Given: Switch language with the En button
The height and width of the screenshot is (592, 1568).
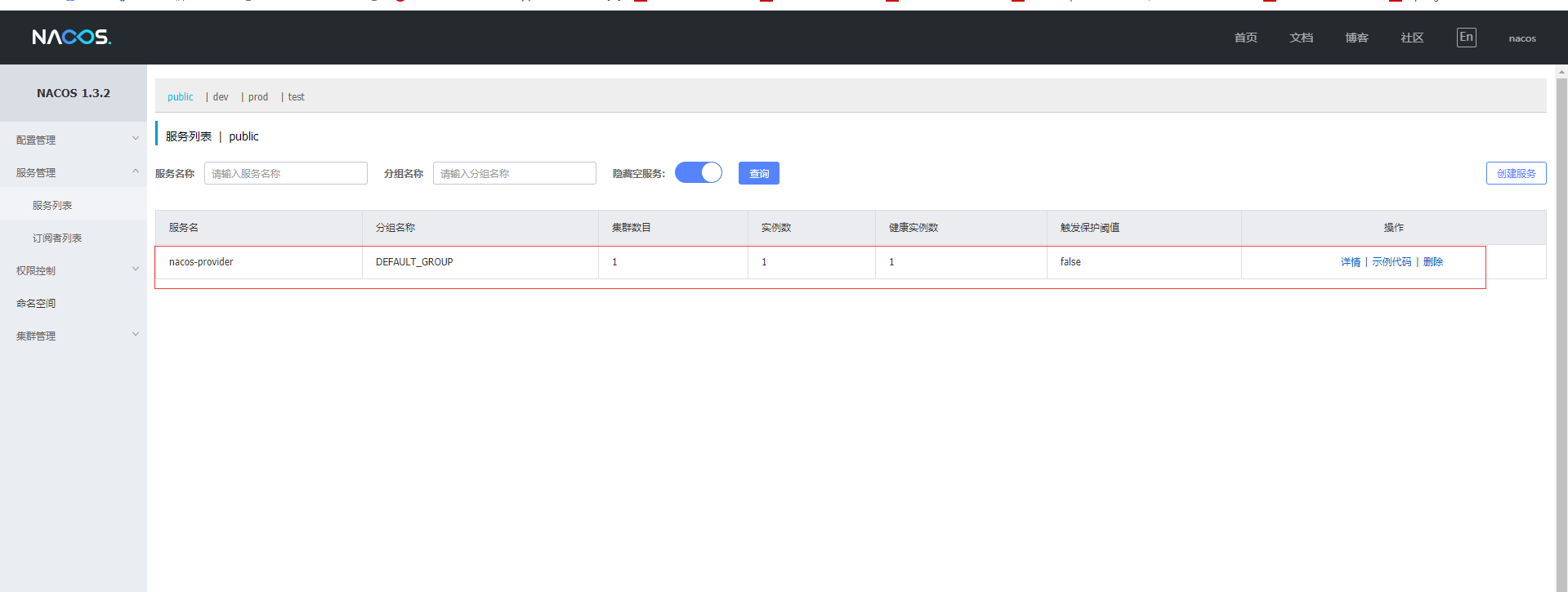Looking at the screenshot, I should click(1466, 38).
